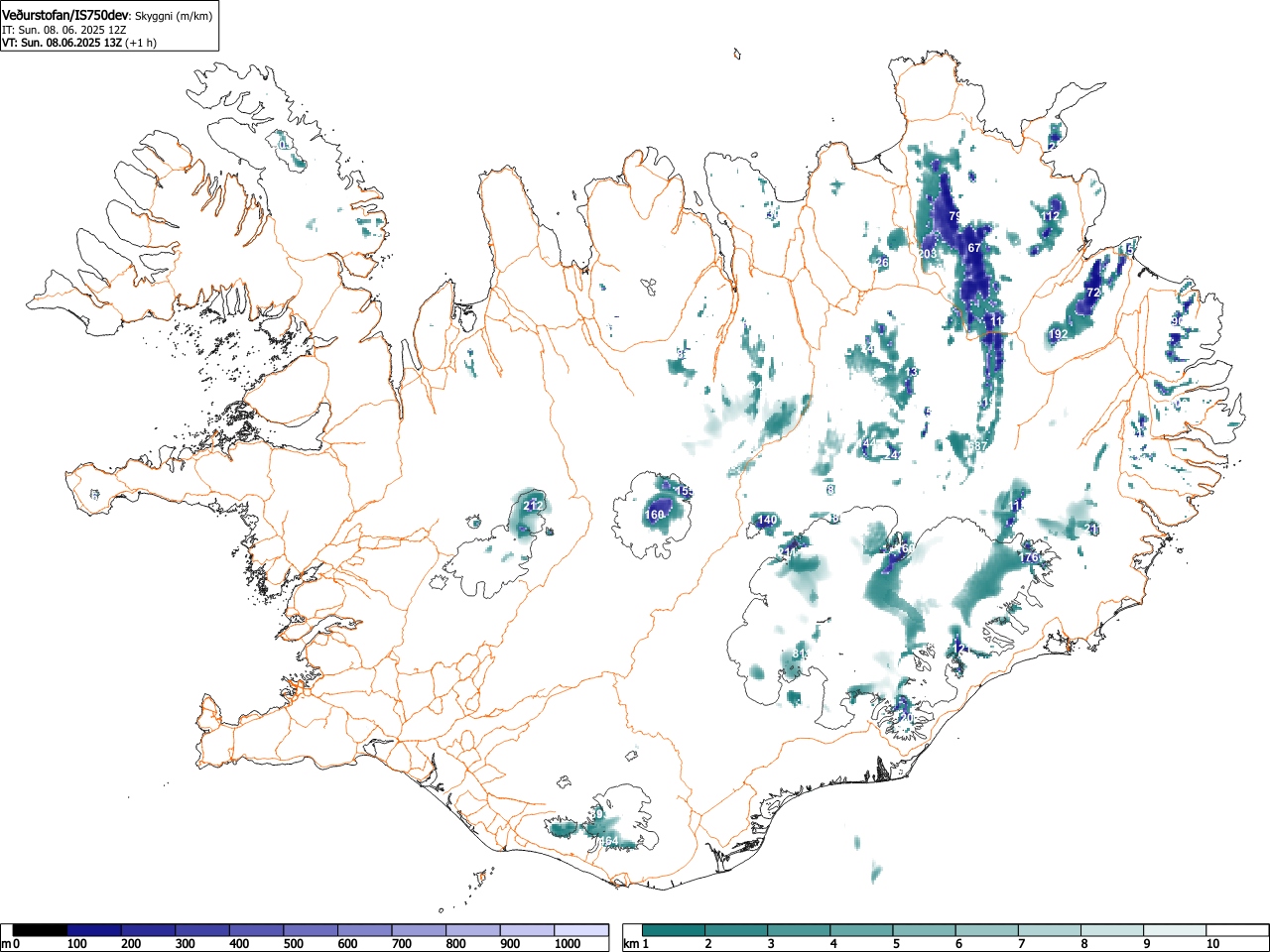
Task: Click the visibility value '160' on the map
Action: pyautogui.click(x=655, y=515)
